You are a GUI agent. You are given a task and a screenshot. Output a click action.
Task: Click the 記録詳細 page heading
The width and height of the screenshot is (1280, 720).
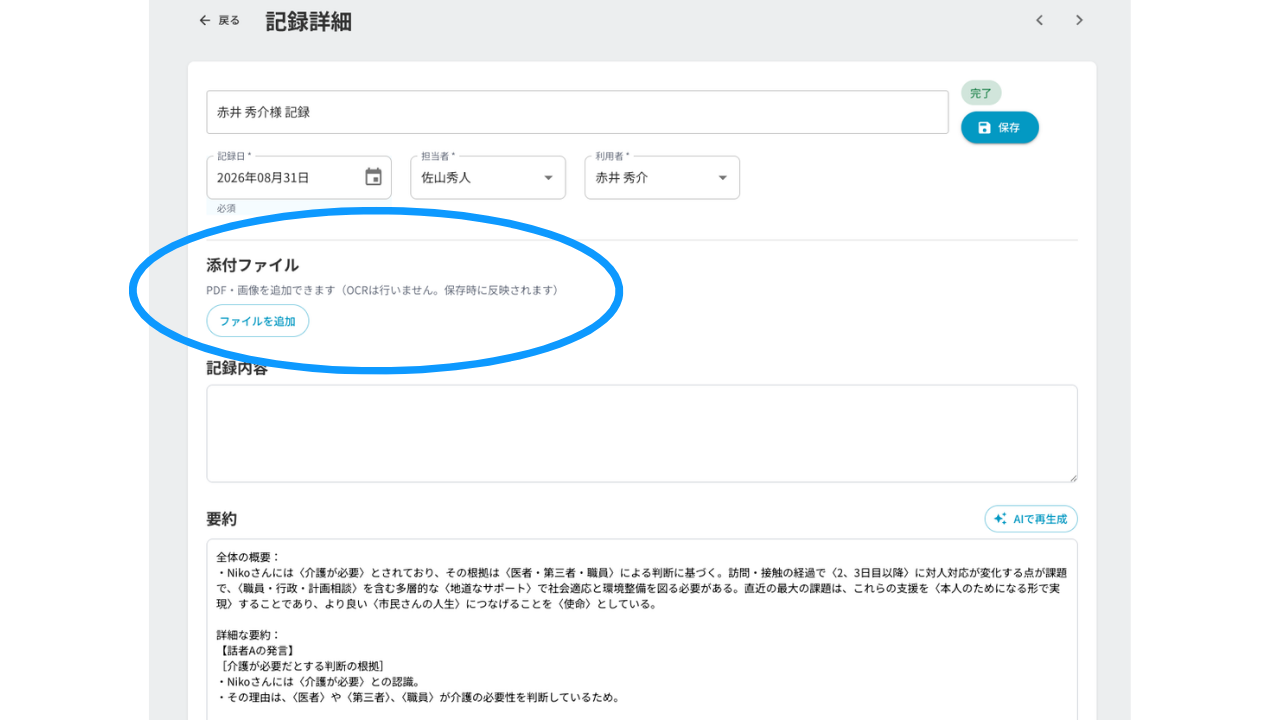click(x=308, y=21)
